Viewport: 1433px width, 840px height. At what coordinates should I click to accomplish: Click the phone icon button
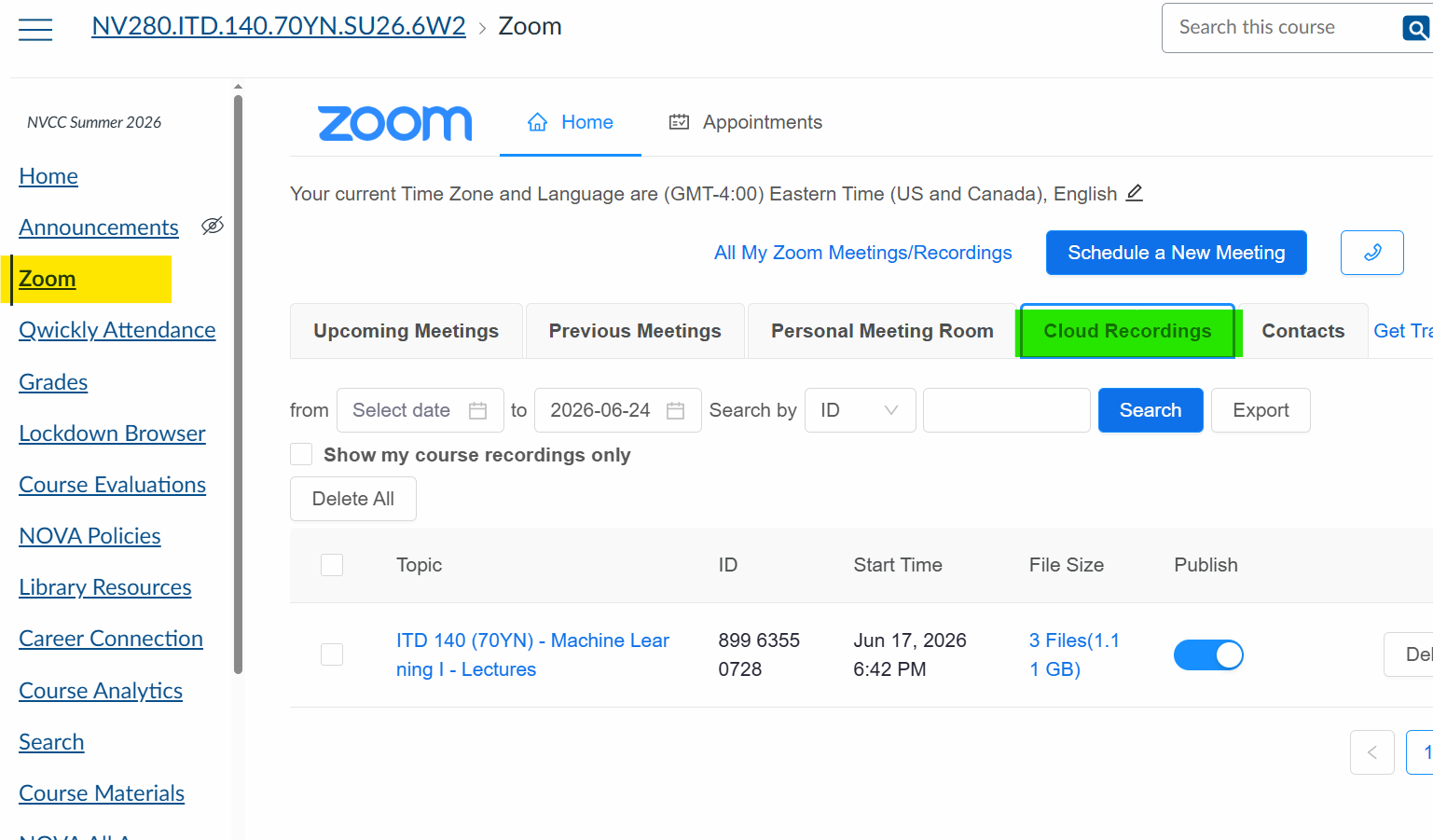1372,253
